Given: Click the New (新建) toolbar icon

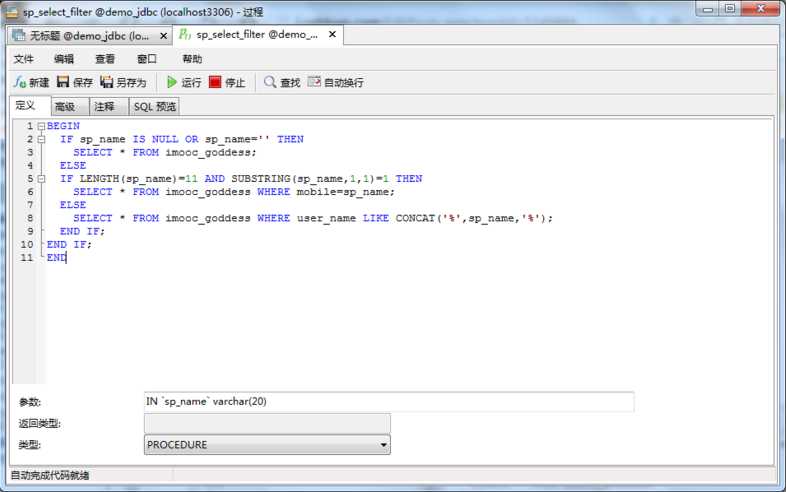Looking at the screenshot, I should [31, 82].
